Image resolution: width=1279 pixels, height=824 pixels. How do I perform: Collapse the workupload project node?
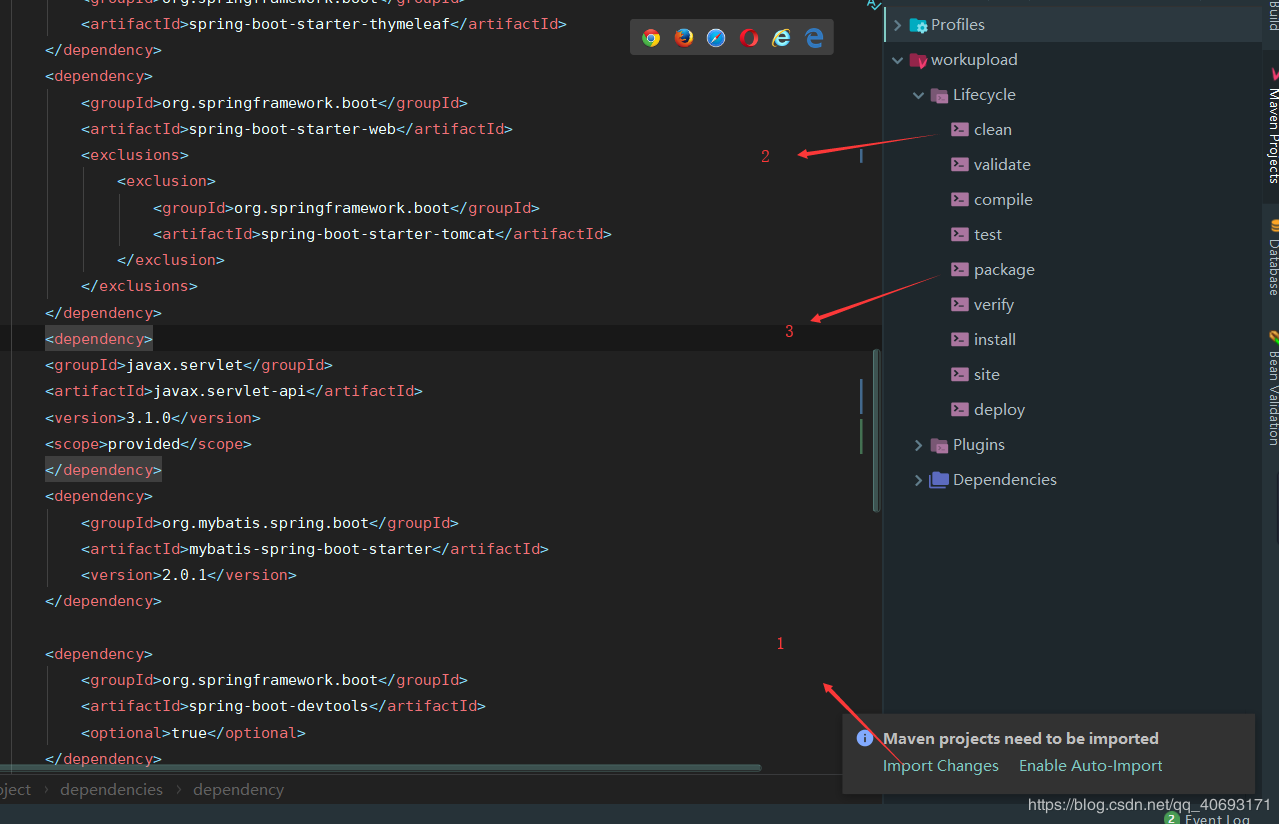(897, 60)
